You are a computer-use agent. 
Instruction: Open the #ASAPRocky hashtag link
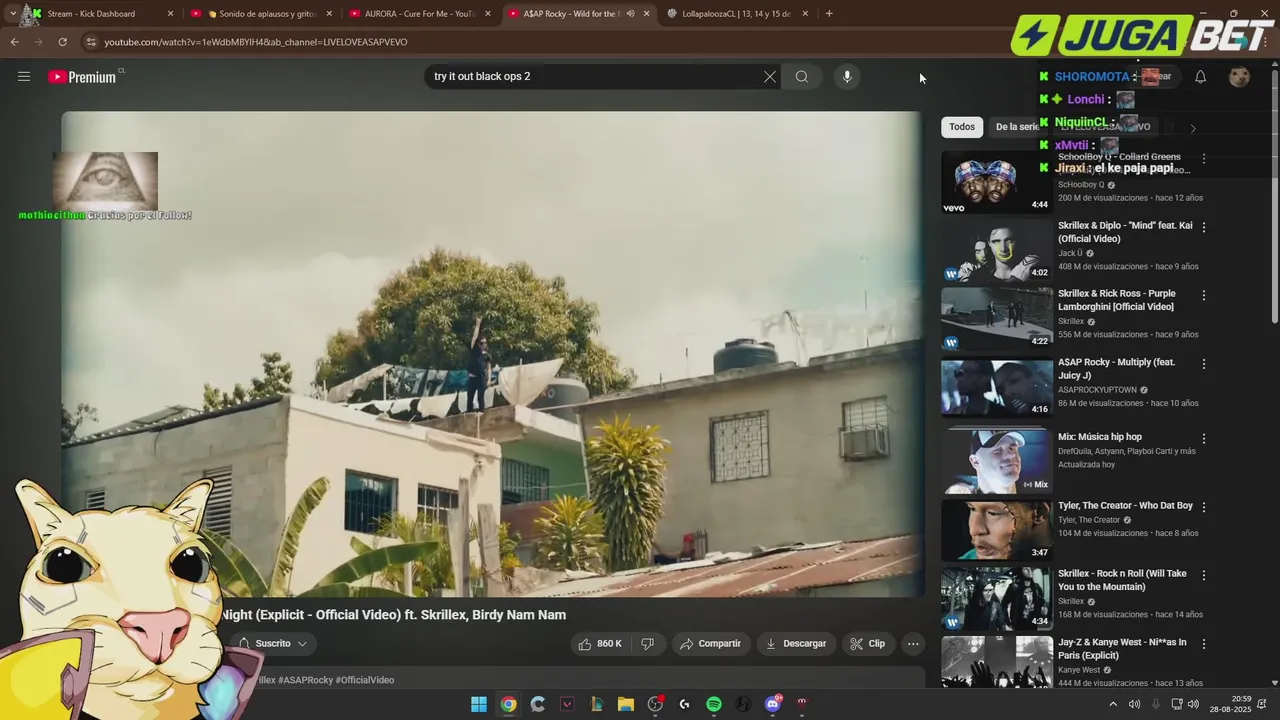305,680
